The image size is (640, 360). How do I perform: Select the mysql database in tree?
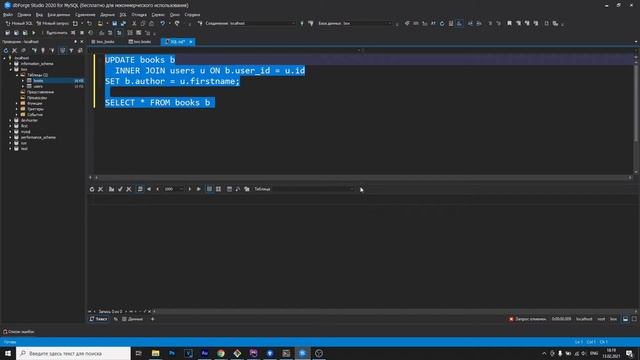point(25,132)
